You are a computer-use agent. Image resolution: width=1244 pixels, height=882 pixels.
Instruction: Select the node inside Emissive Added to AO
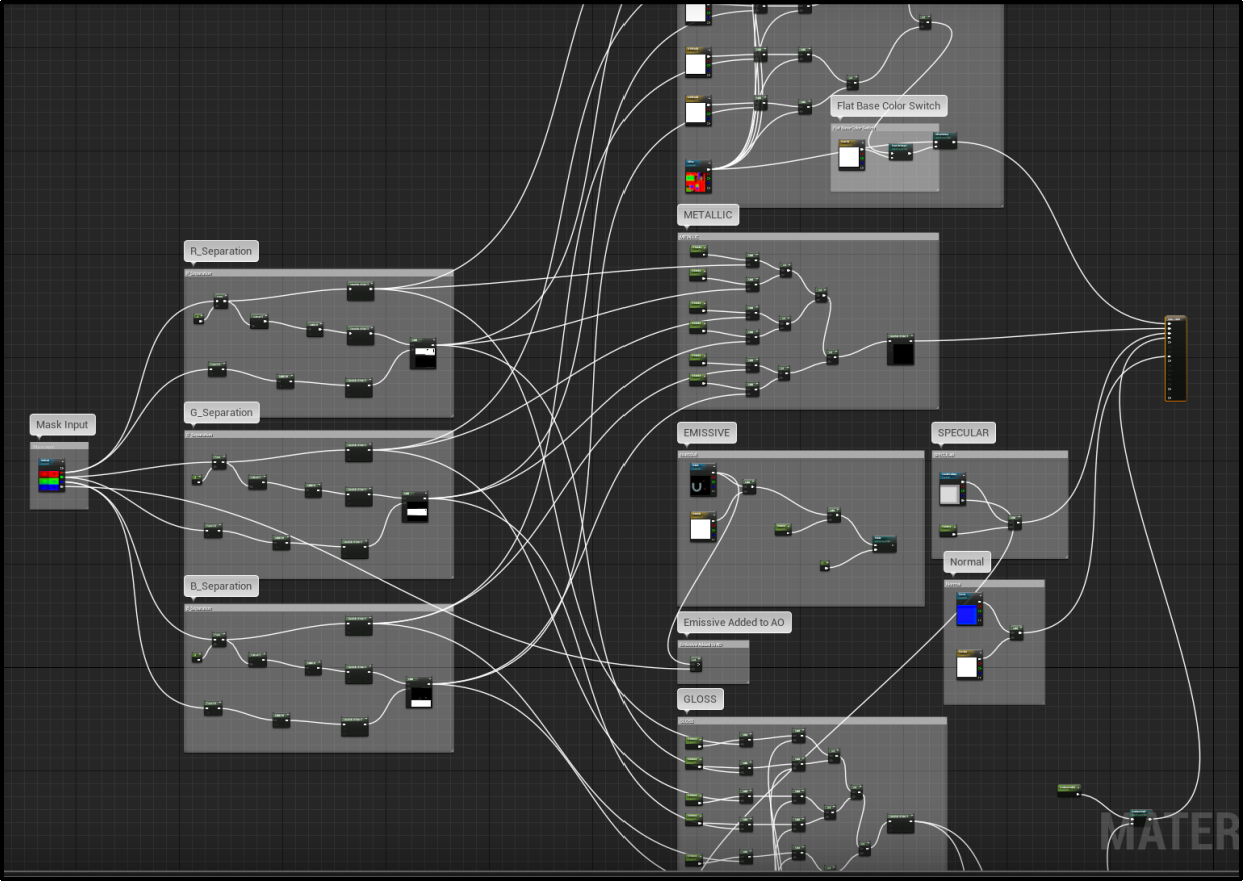click(696, 665)
